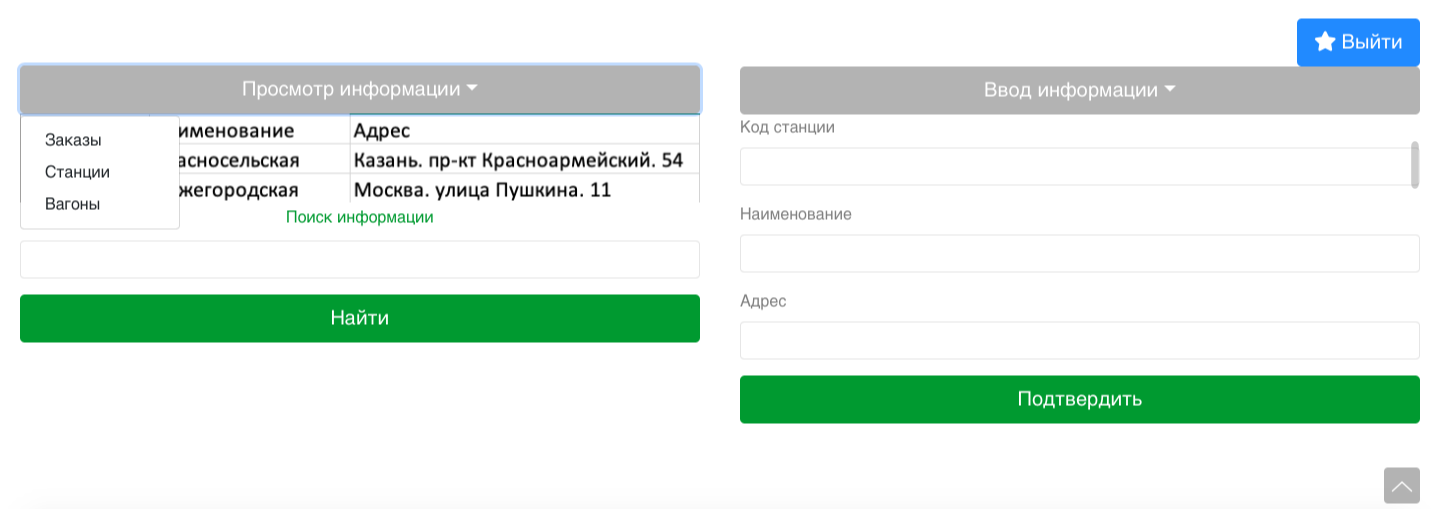
Task: Click the Подтвердить button
Action: (1080, 399)
